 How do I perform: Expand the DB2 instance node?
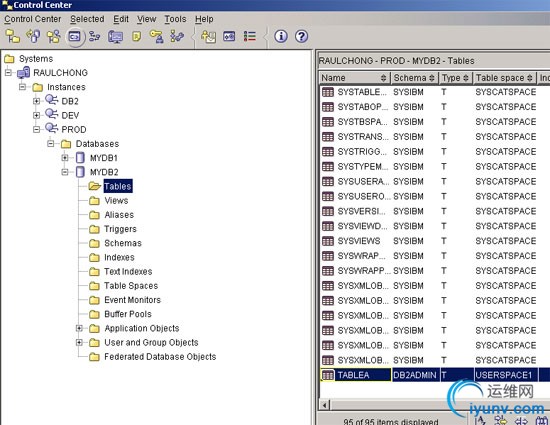[36, 101]
